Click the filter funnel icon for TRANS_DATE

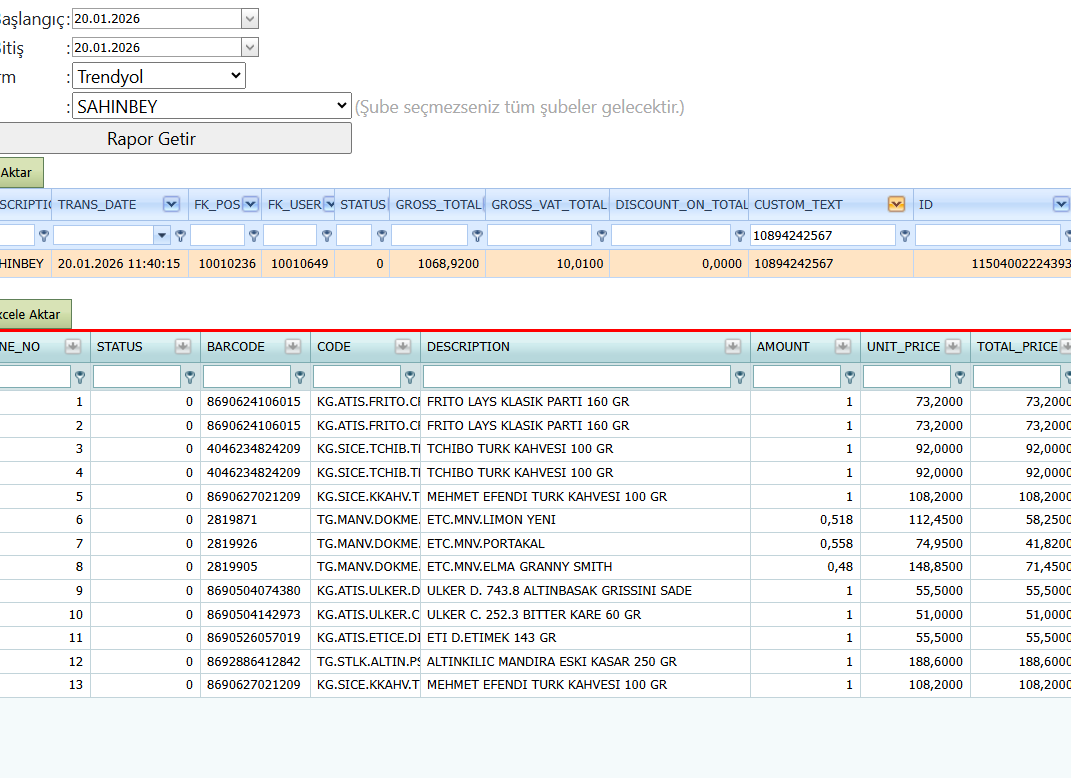point(180,236)
